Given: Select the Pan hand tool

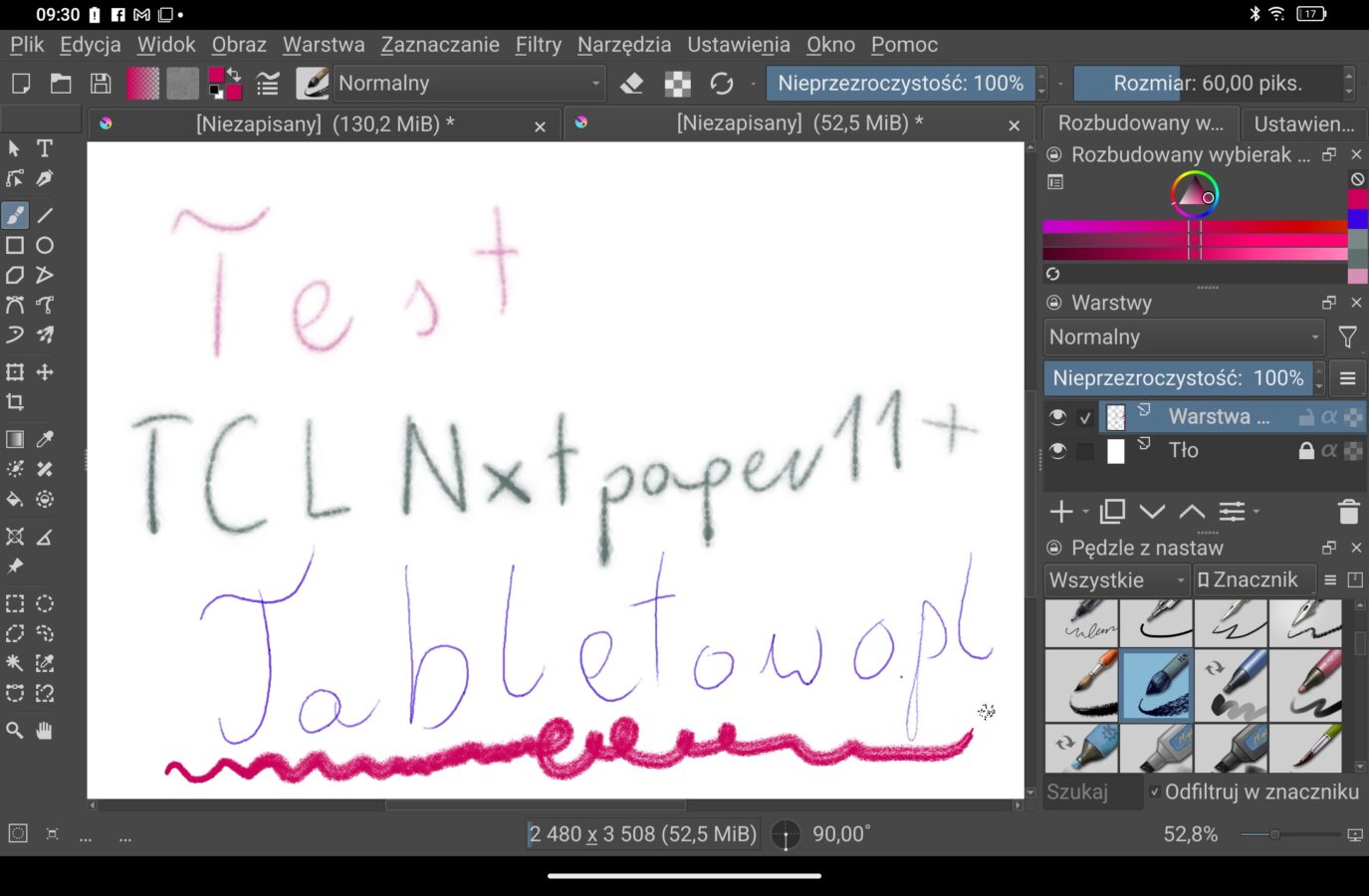Looking at the screenshot, I should point(45,731).
